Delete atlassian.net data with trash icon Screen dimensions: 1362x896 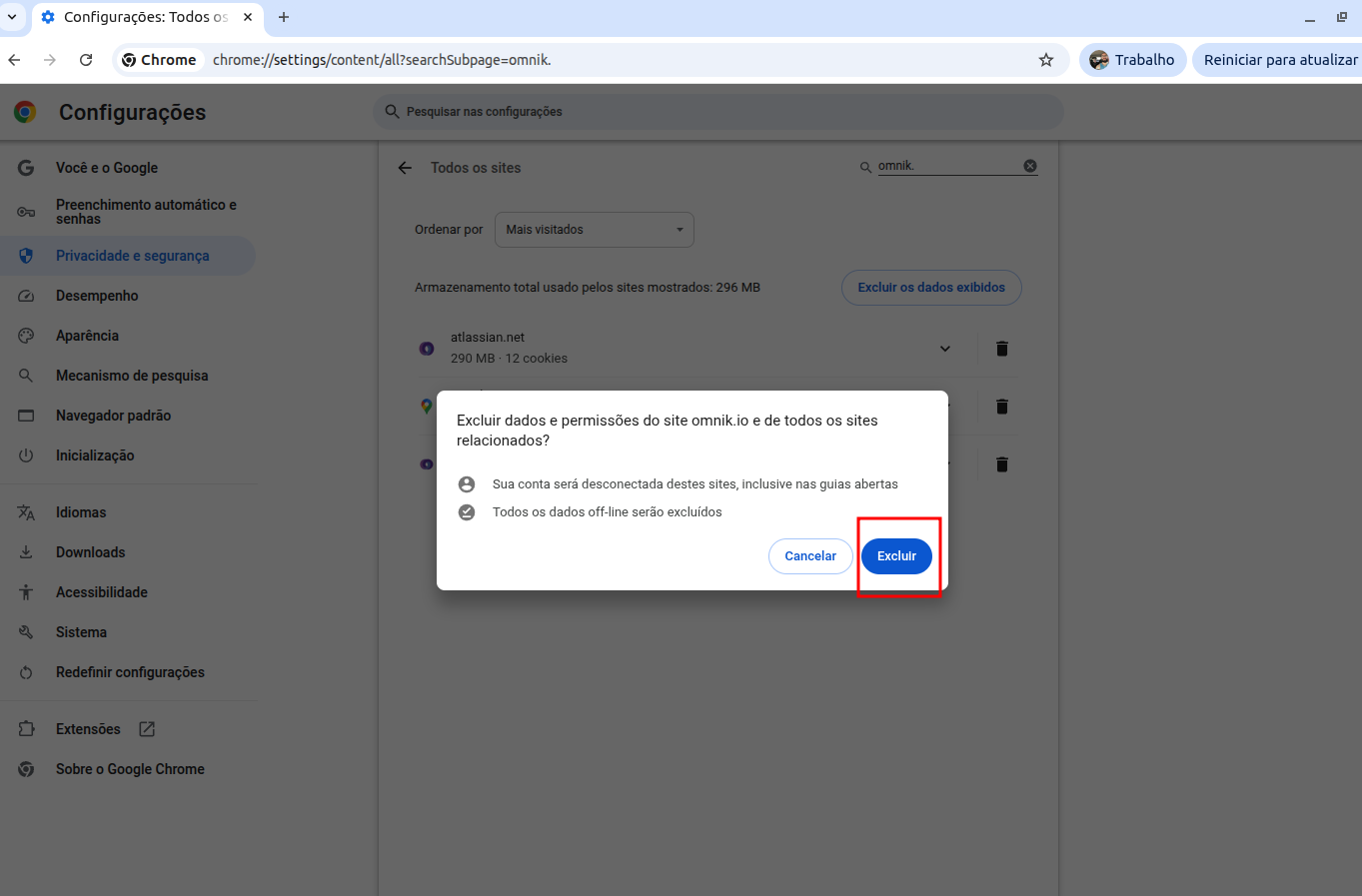pyautogui.click(x=1001, y=349)
